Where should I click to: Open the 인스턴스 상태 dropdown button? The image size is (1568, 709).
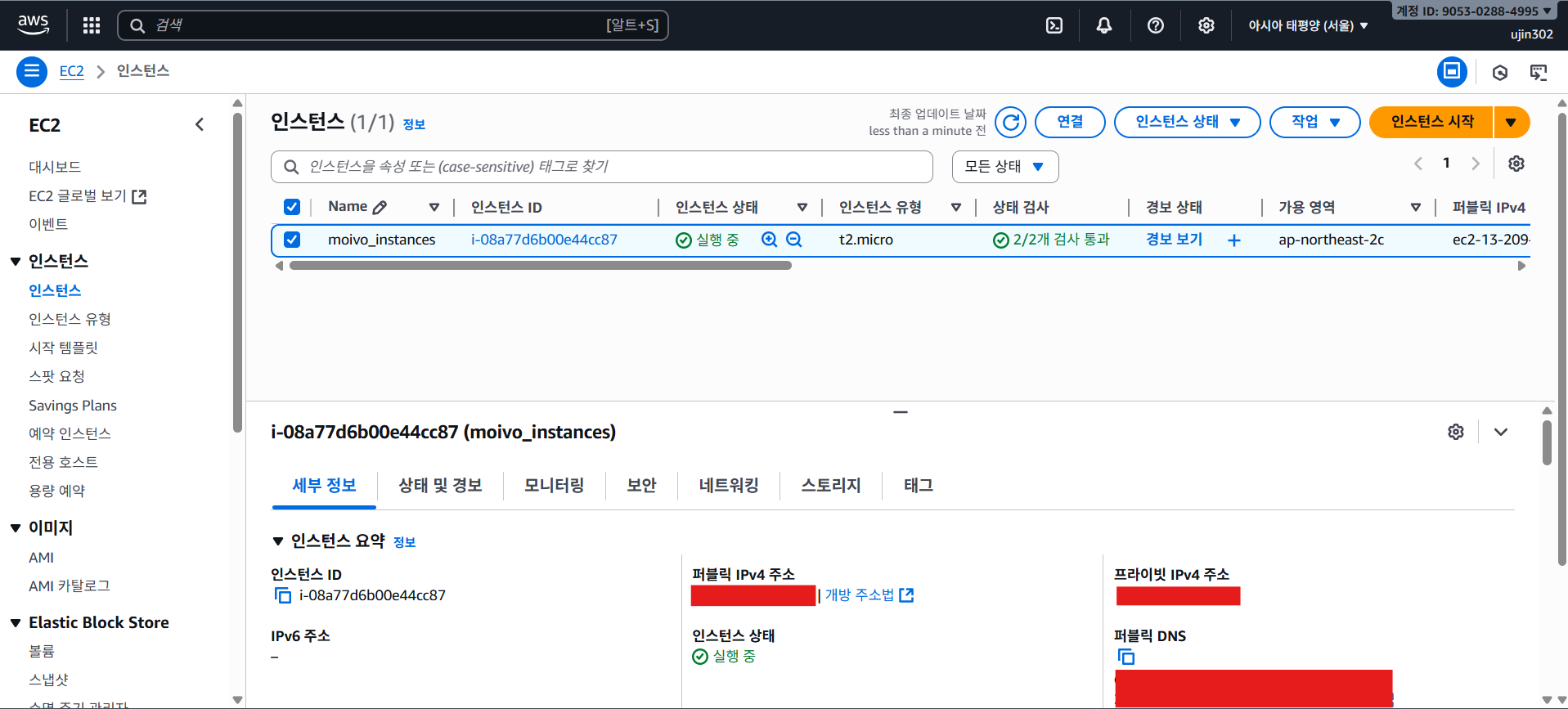click(x=1187, y=122)
